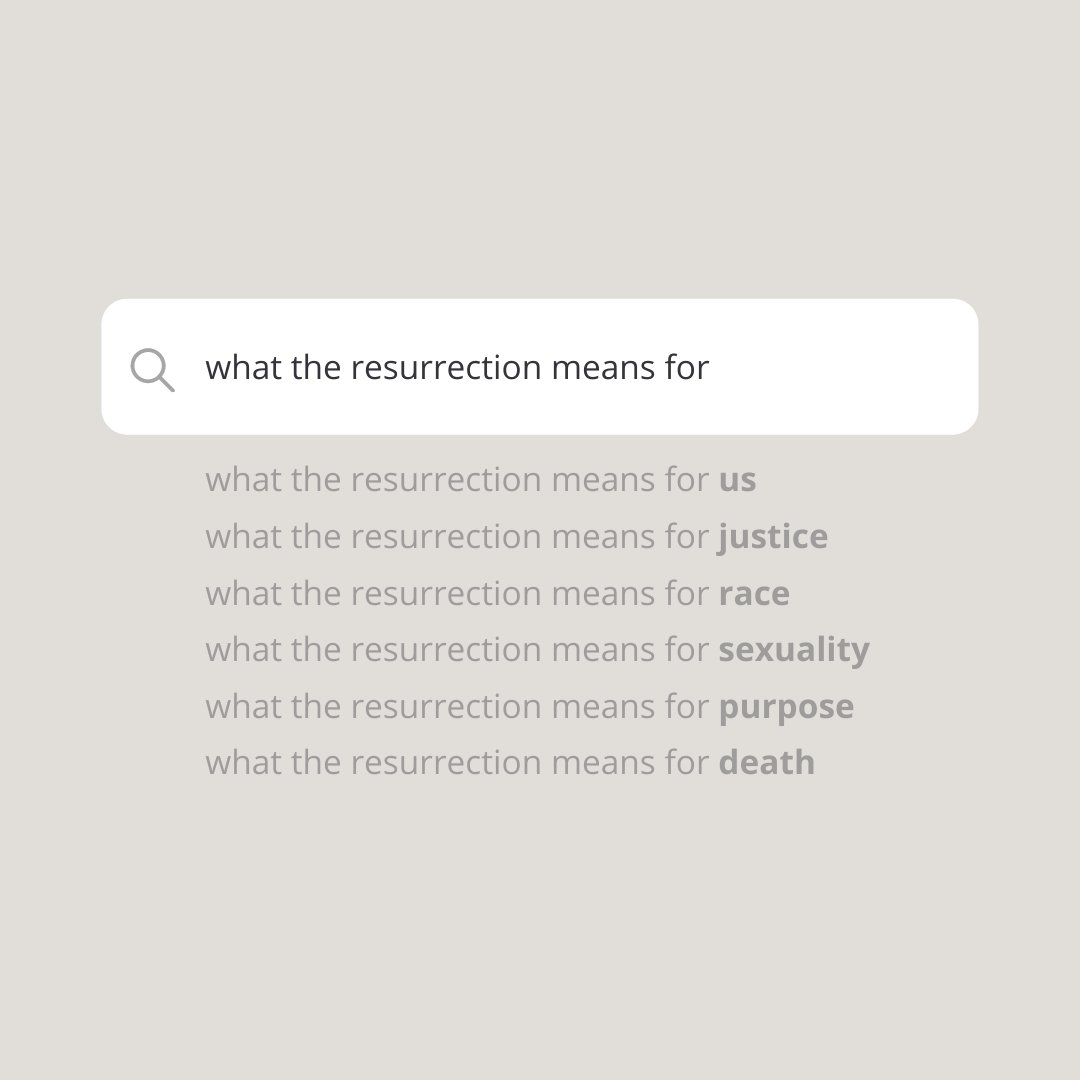The height and width of the screenshot is (1080, 1080).
Task: Click the word 'what' in the search box
Action: [243, 367]
